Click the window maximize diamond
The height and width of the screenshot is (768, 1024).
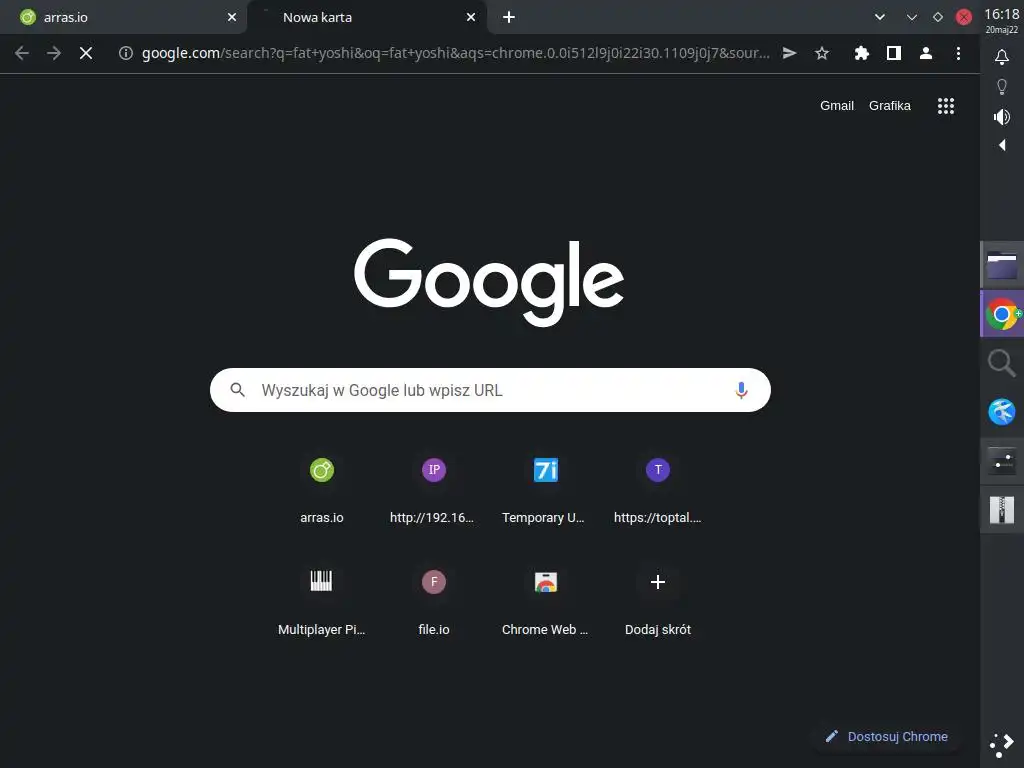[938, 18]
